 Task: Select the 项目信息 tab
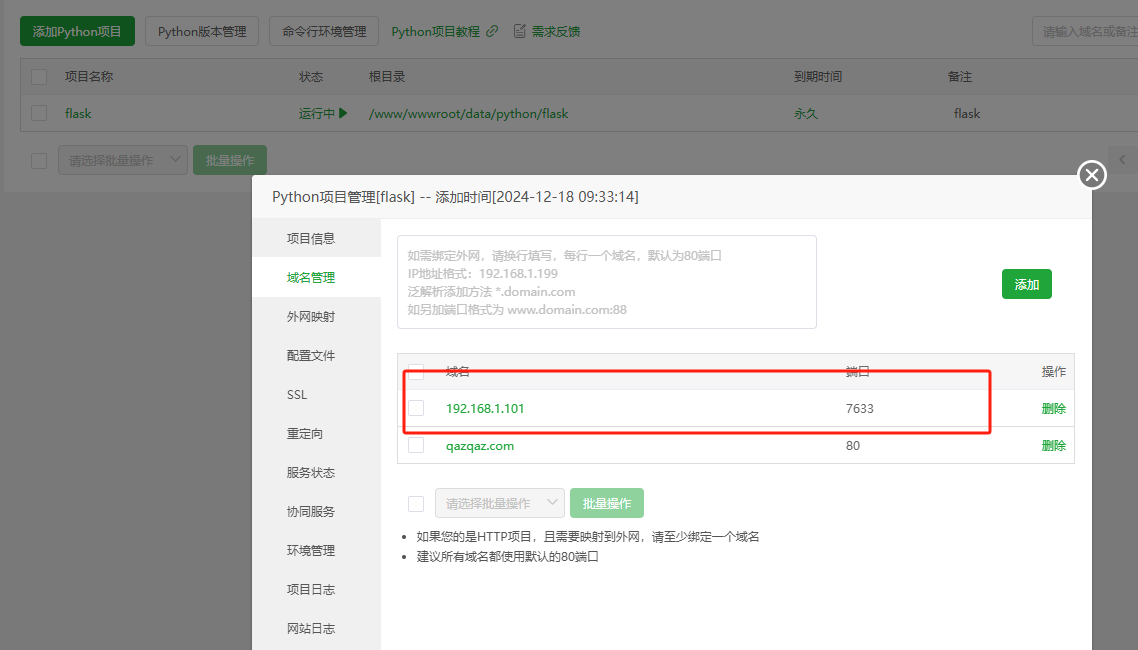(x=316, y=238)
